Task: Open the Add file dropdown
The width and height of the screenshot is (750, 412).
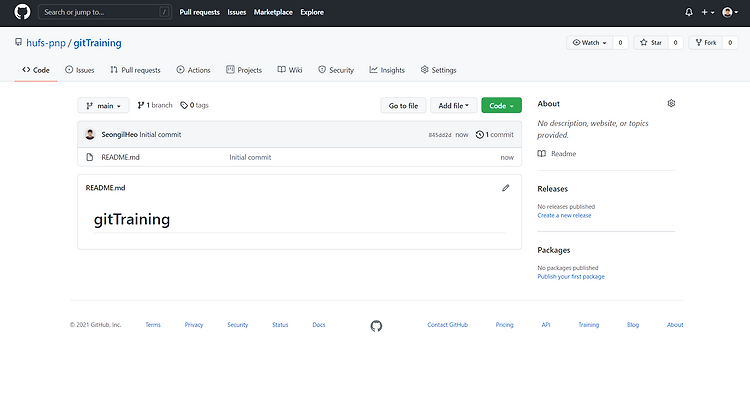Action: 453,106
